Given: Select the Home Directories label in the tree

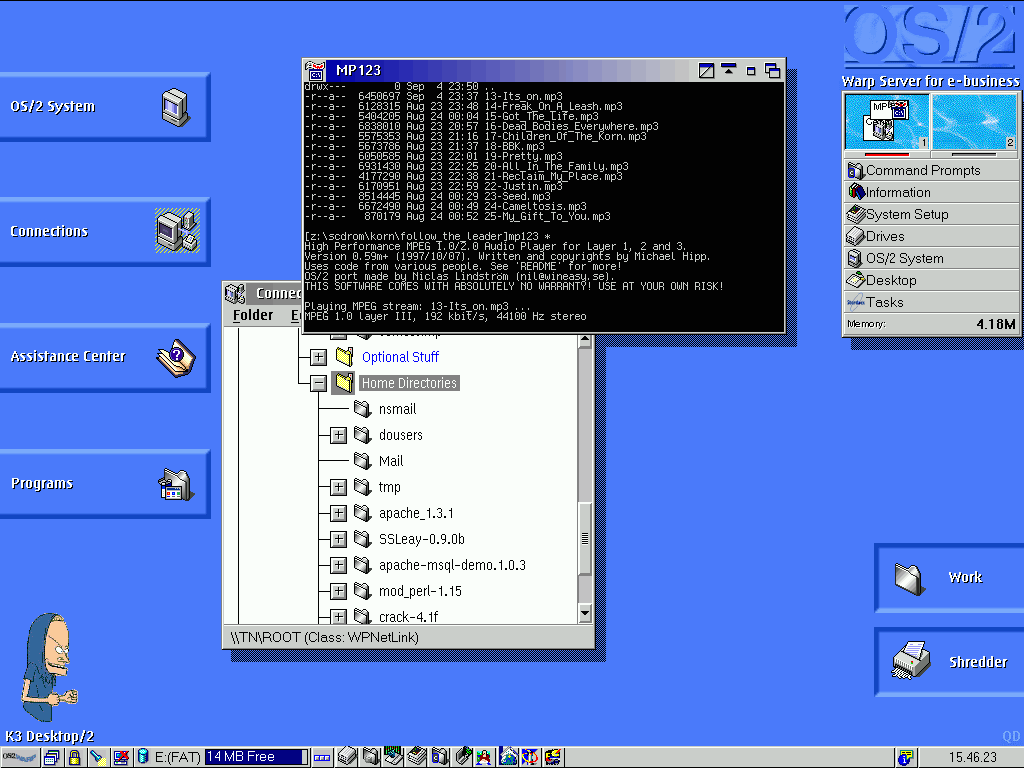Looking at the screenshot, I should [x=409, y=383].
